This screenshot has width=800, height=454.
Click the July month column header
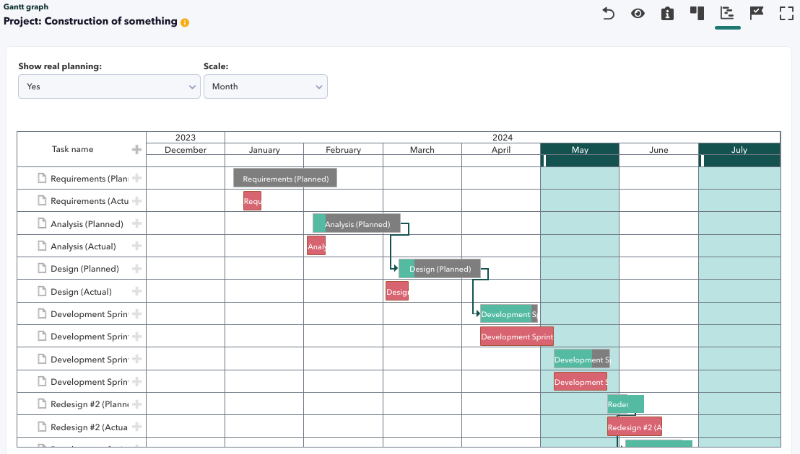[x=739, y=149]
